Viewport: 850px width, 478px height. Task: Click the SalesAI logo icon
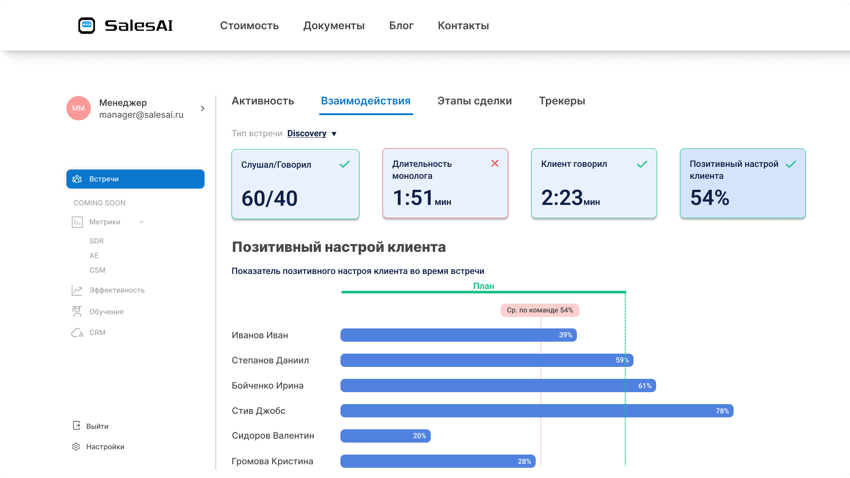[87, 26]
